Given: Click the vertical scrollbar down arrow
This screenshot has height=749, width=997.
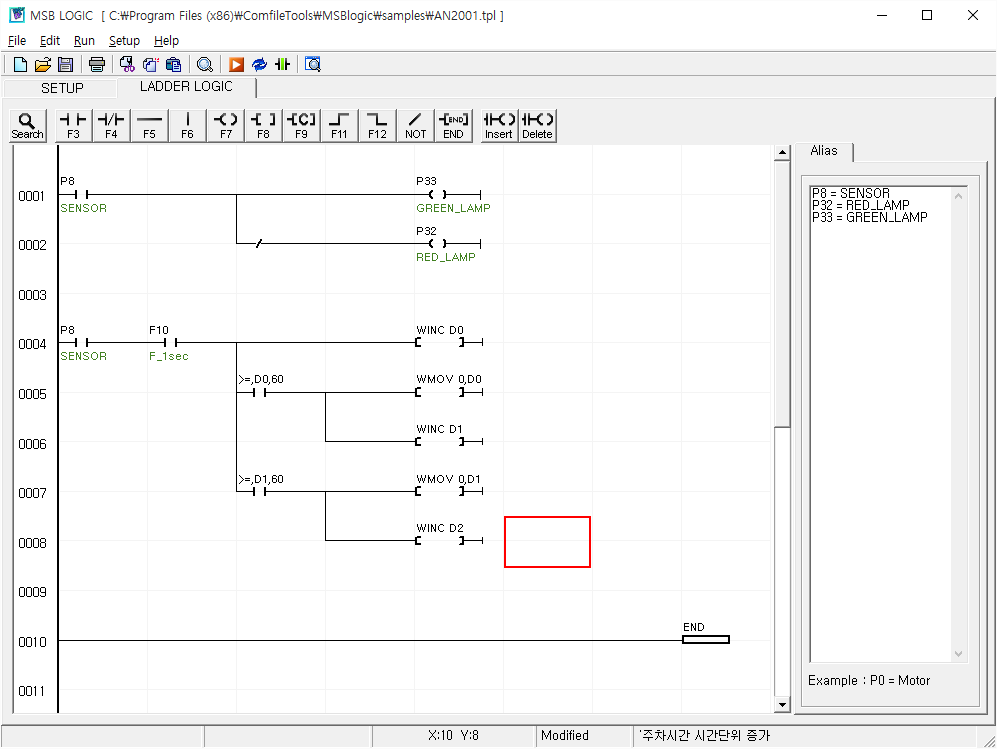Looking at the screenshot, I should click(x=783, y=704).
